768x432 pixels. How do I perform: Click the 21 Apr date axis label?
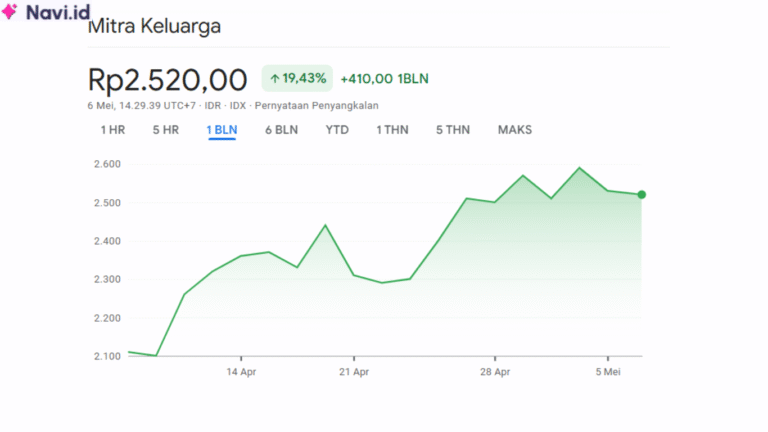(x=354, y=371)
